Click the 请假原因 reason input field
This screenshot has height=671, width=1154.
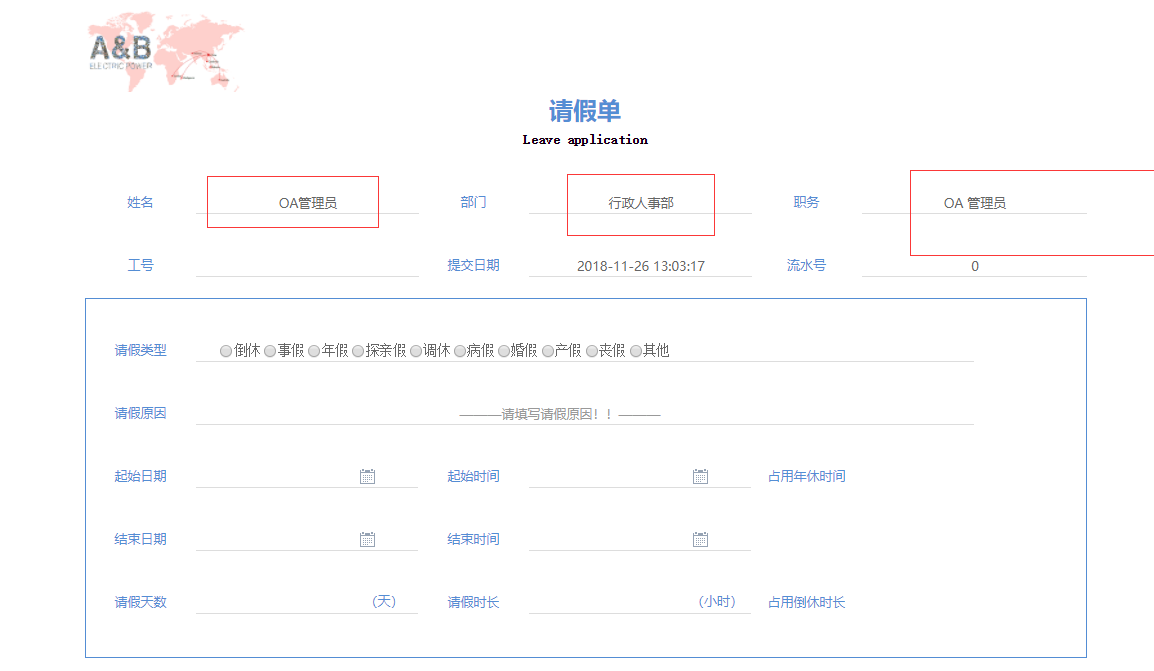point(584,414)
